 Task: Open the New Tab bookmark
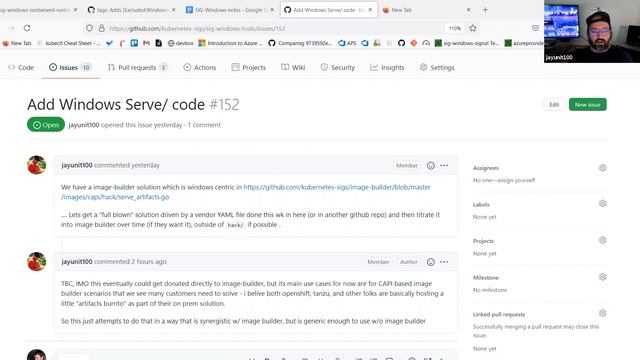click(17, 43)
